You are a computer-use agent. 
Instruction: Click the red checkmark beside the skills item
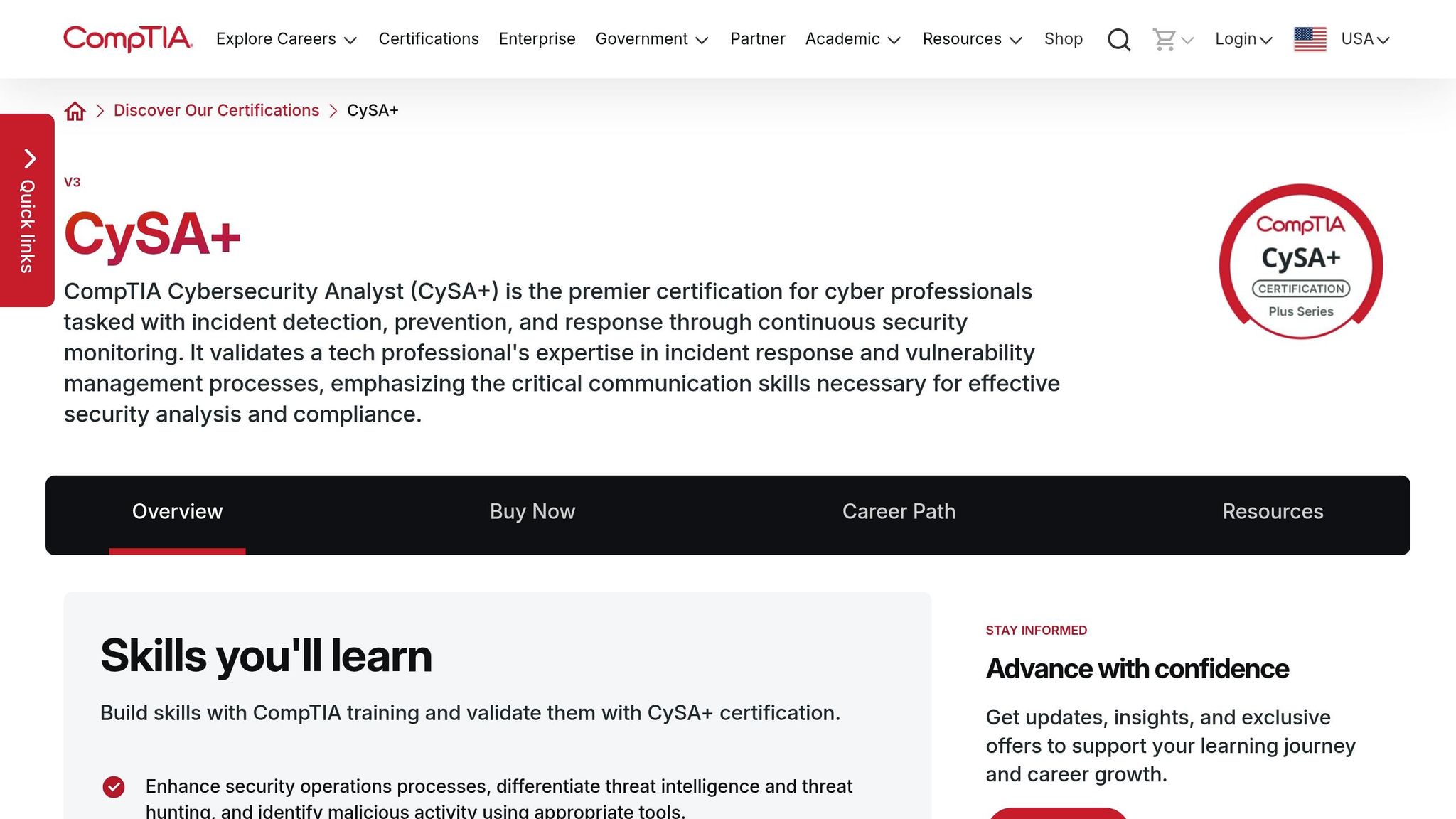114,786
